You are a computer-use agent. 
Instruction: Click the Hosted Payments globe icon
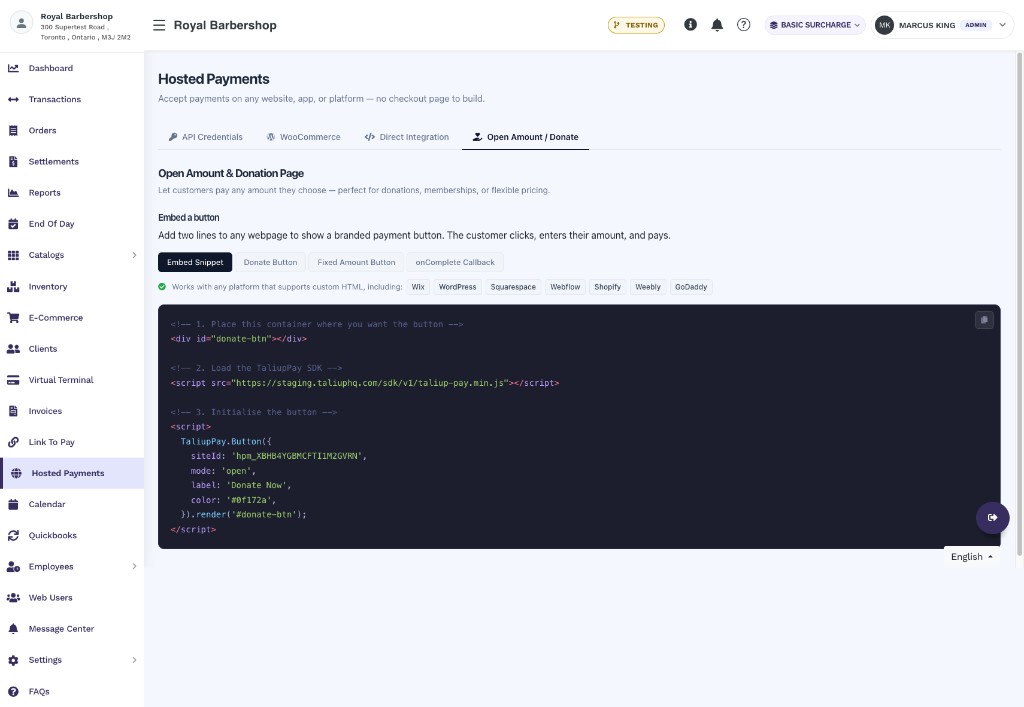tap(16, 473)
